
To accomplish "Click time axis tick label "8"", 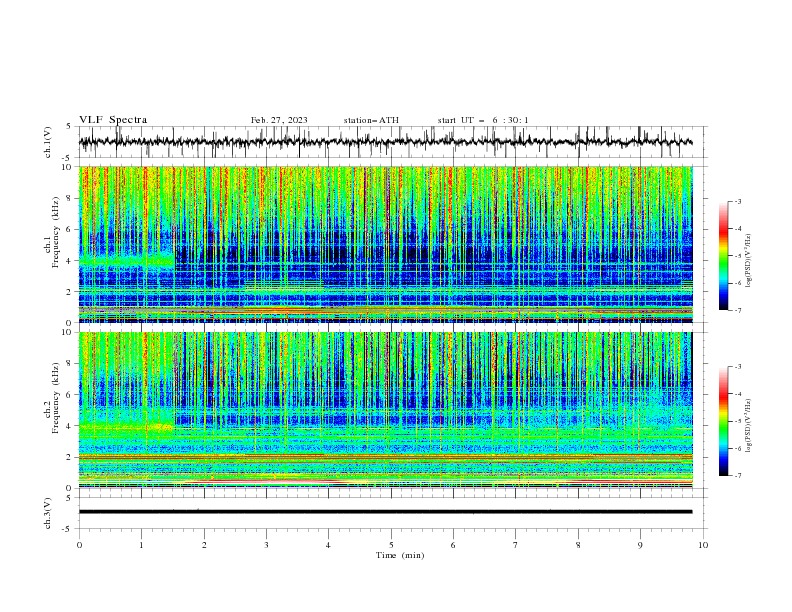I will [578, 545].
